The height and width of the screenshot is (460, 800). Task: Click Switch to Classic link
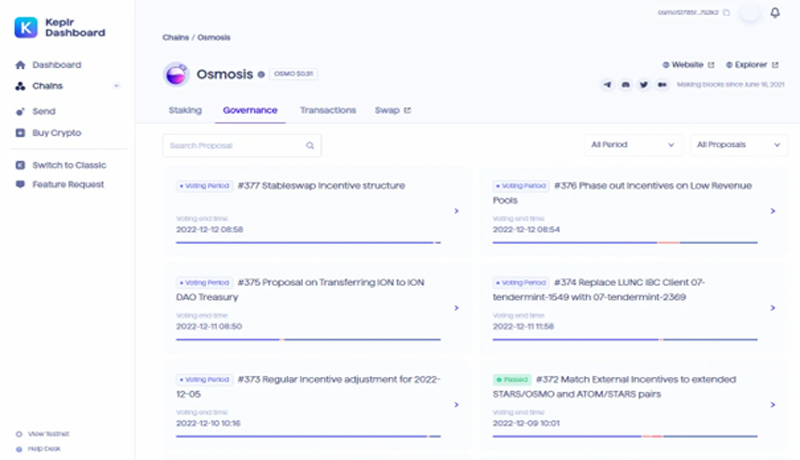(x=69, y=165)
